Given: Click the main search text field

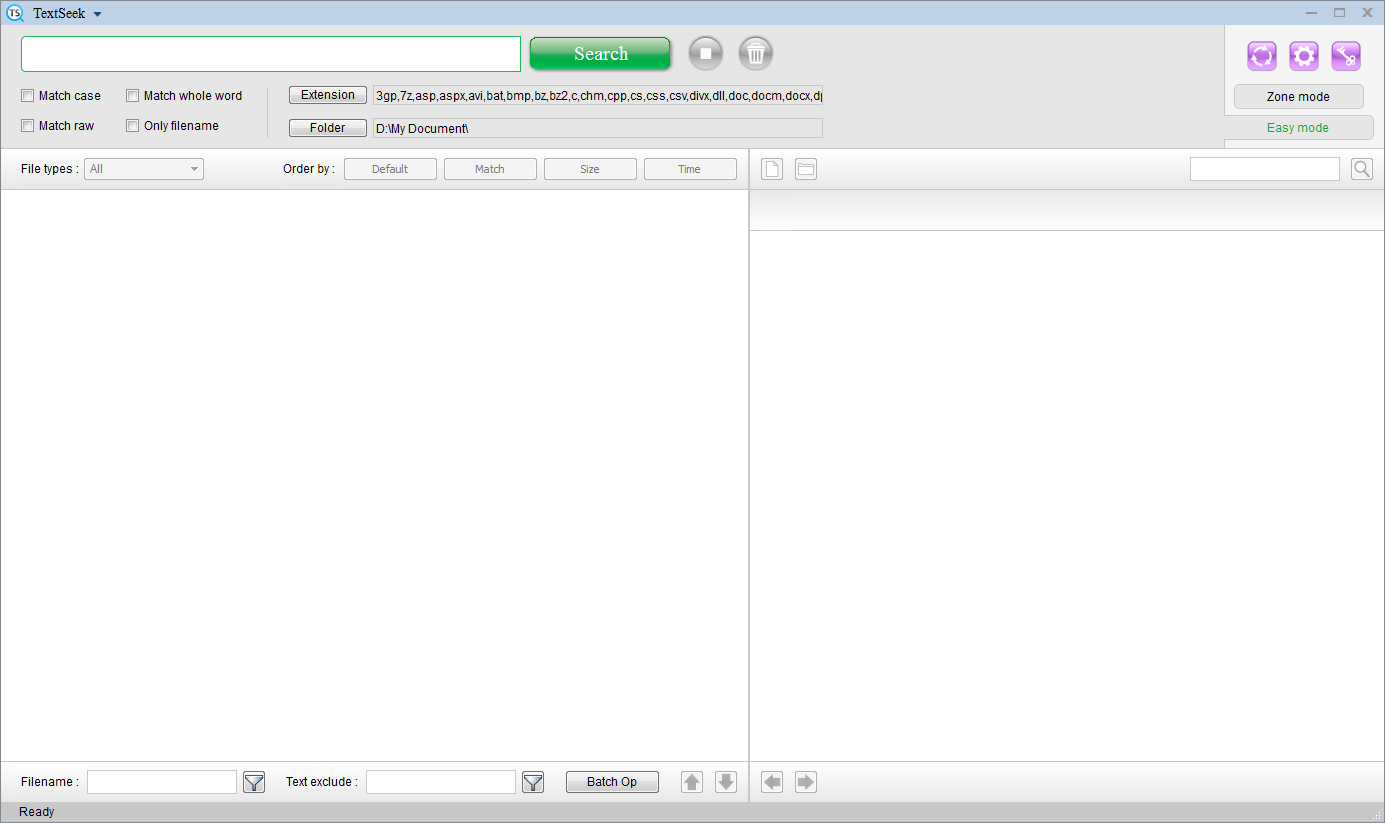Looking at the screenshot, I should 271,54.
